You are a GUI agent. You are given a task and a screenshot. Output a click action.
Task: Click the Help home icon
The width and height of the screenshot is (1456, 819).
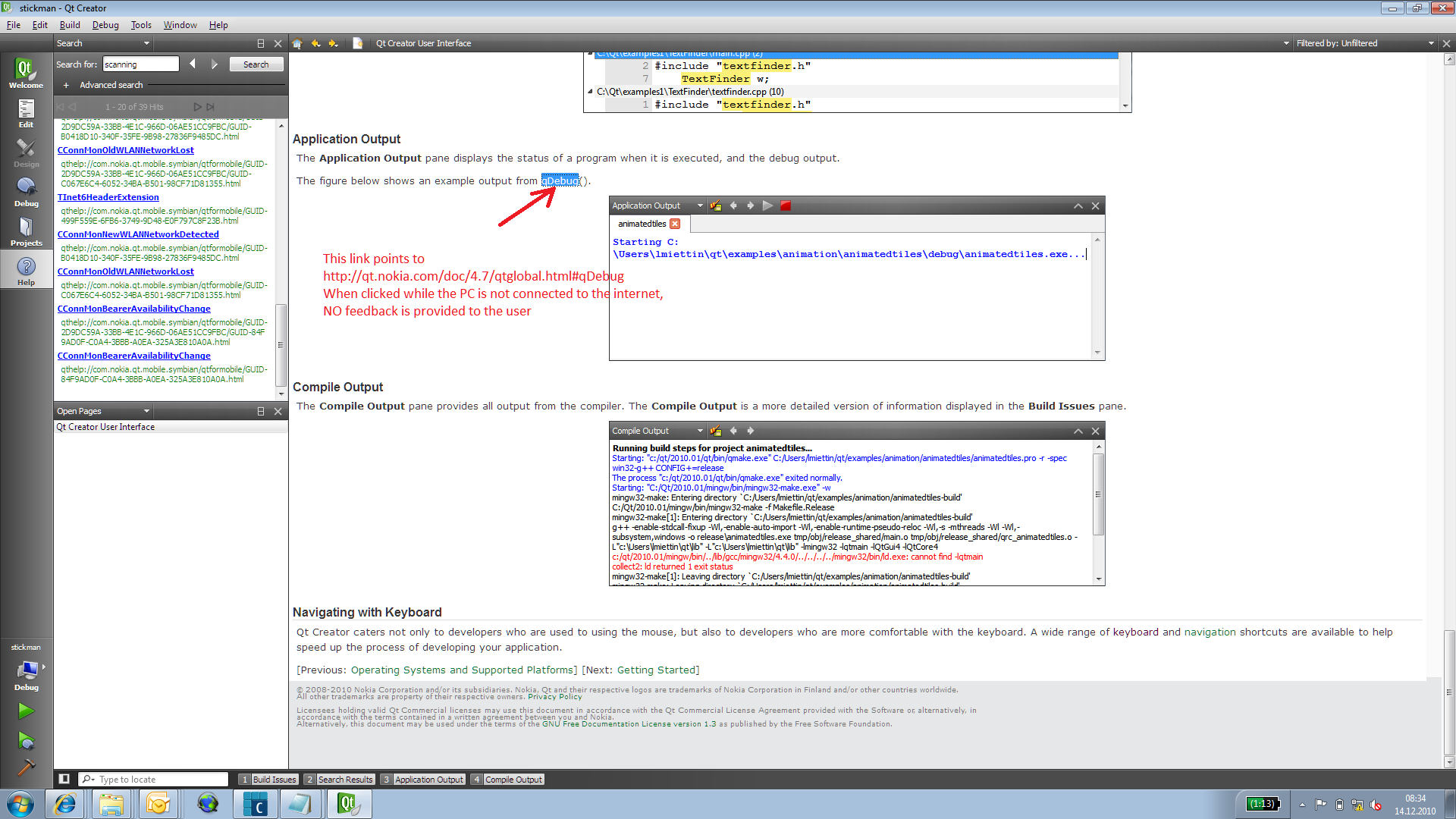point(297,43)
